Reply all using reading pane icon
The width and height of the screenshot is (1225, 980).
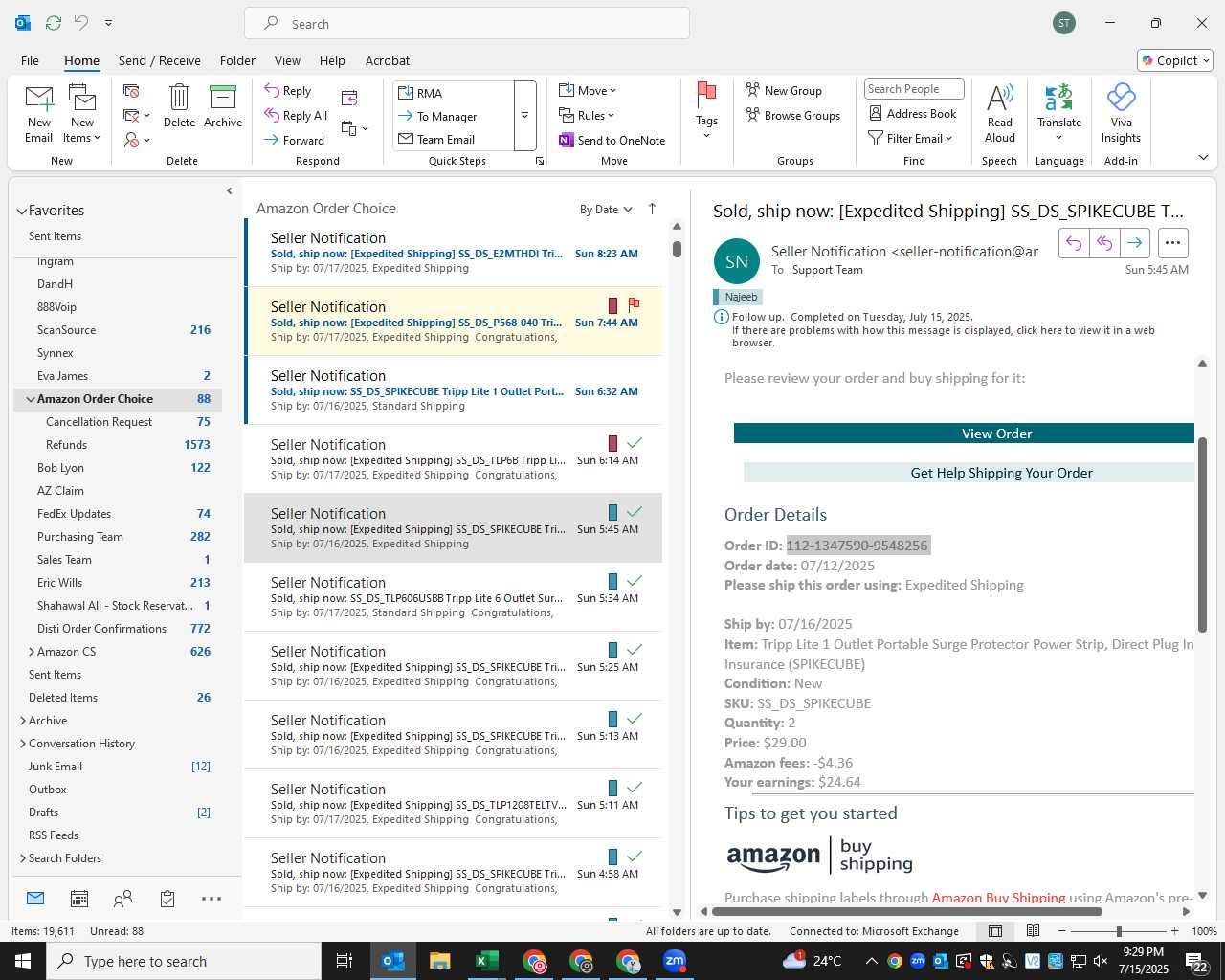(x=1104, y=243)
